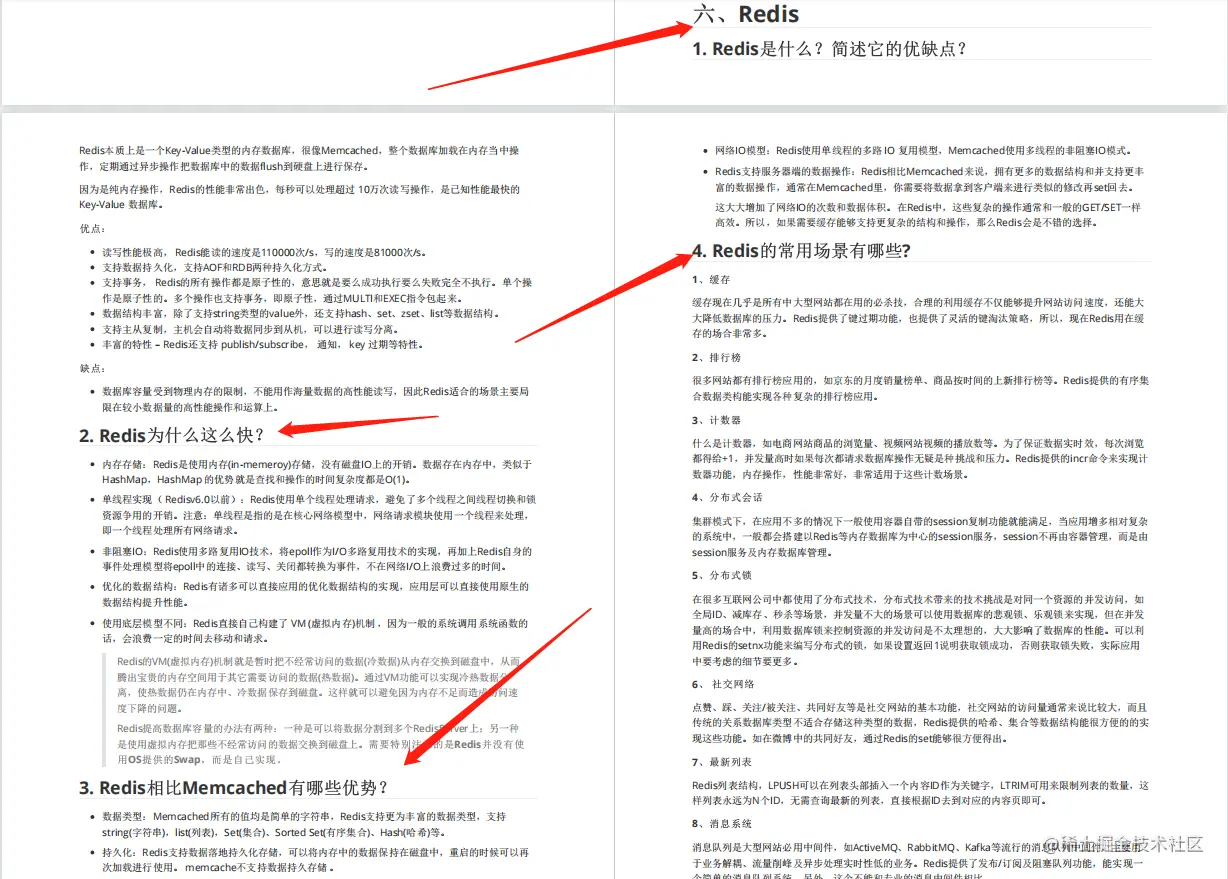Click the paragraph starting "Redis列表结构，LPUSH"
The width and height of the screenshot is (1228, 879).
click(920, 793)
